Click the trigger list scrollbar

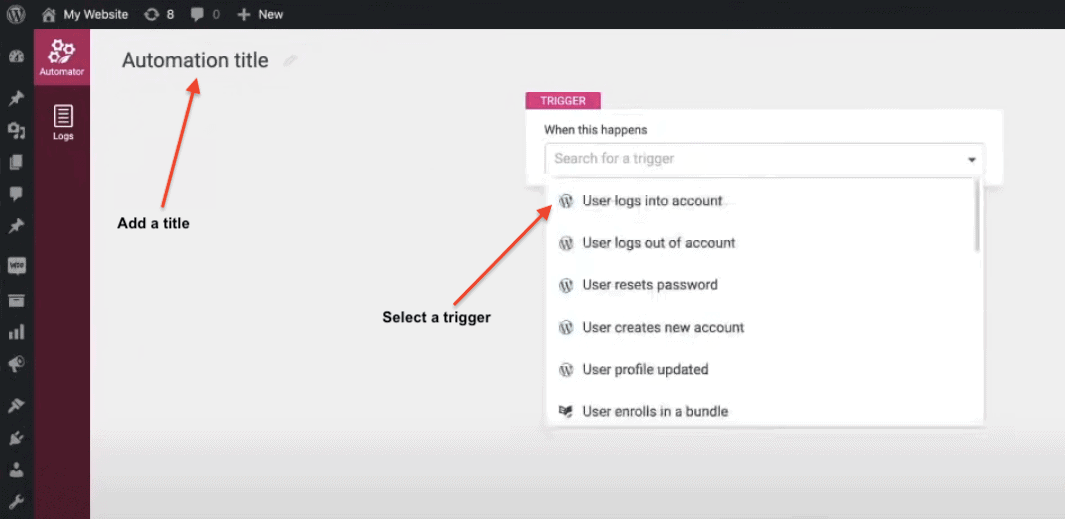[977, 216]
